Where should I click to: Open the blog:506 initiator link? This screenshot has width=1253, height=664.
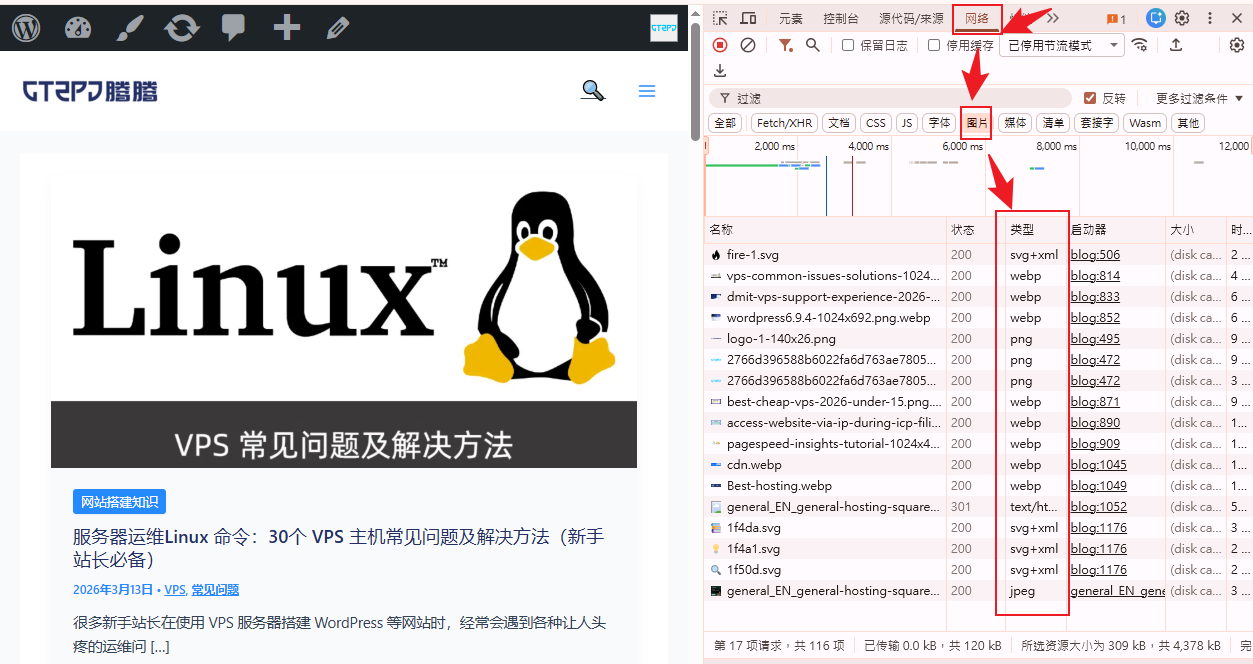pos(1095,255)
